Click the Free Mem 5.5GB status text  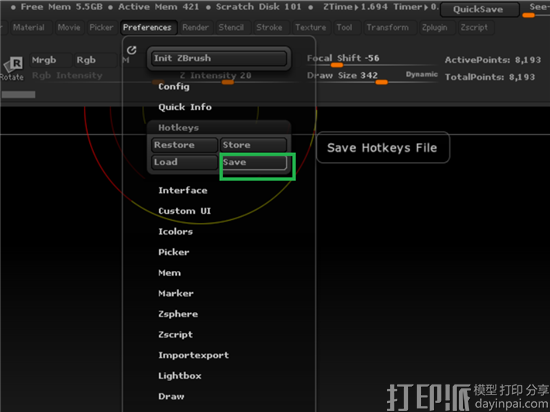(x=61, y=7)
